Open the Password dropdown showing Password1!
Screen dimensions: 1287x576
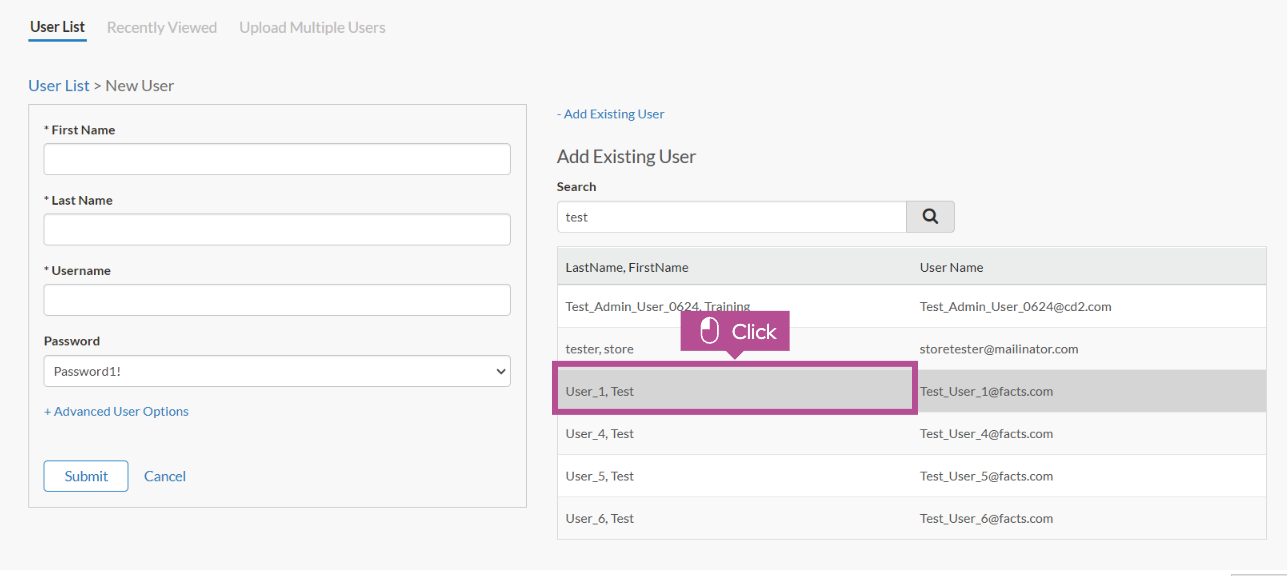(277, 371)
